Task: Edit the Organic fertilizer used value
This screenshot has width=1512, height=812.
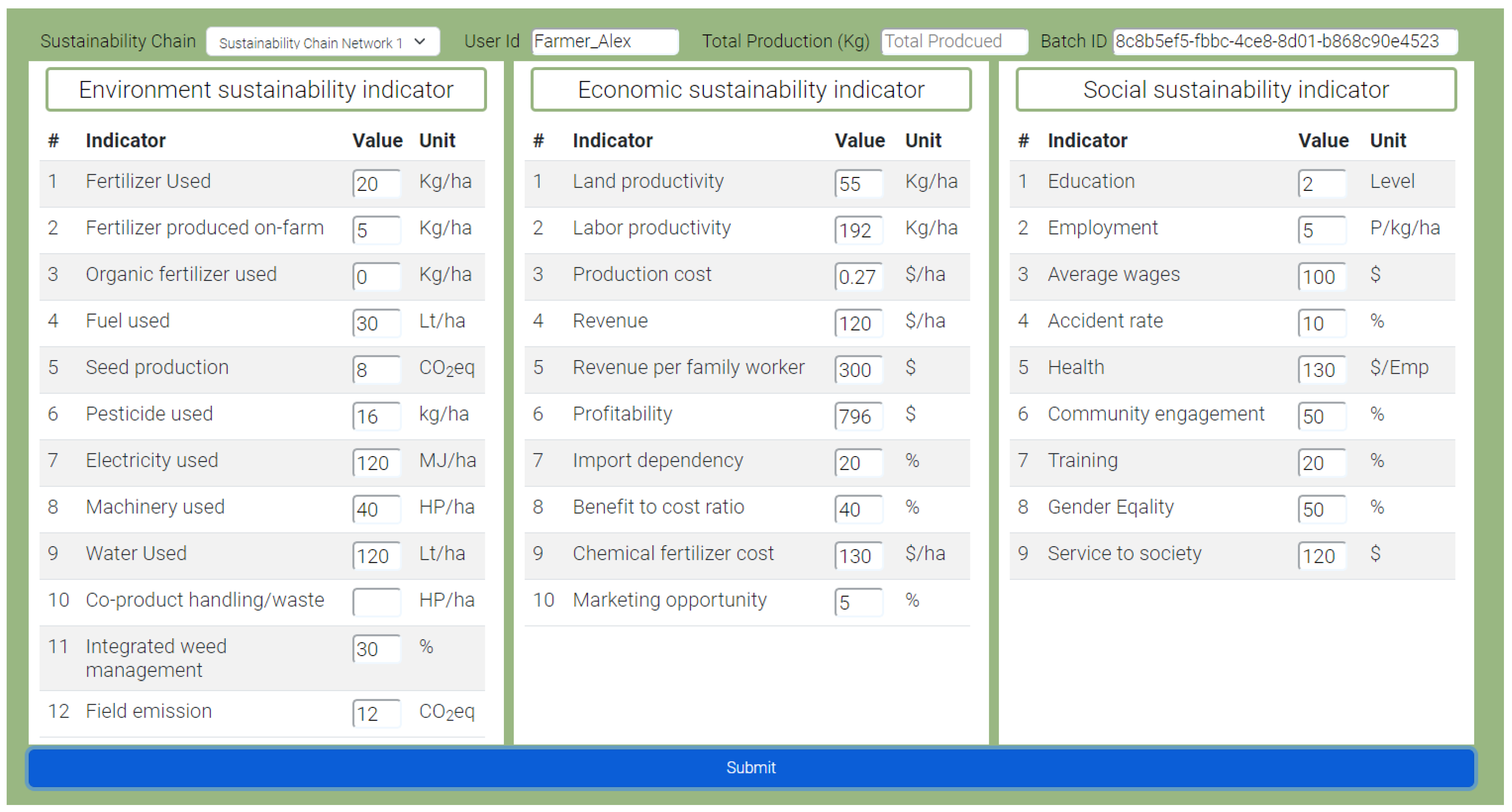Action: pos(376,276)
